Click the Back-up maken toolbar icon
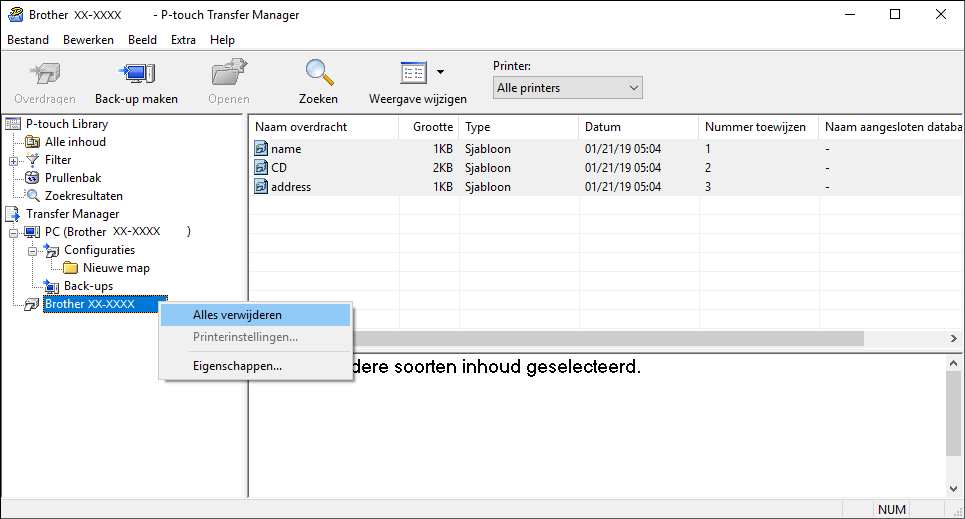The width and height of the screenshot is (965, 519). pos(136,73)
